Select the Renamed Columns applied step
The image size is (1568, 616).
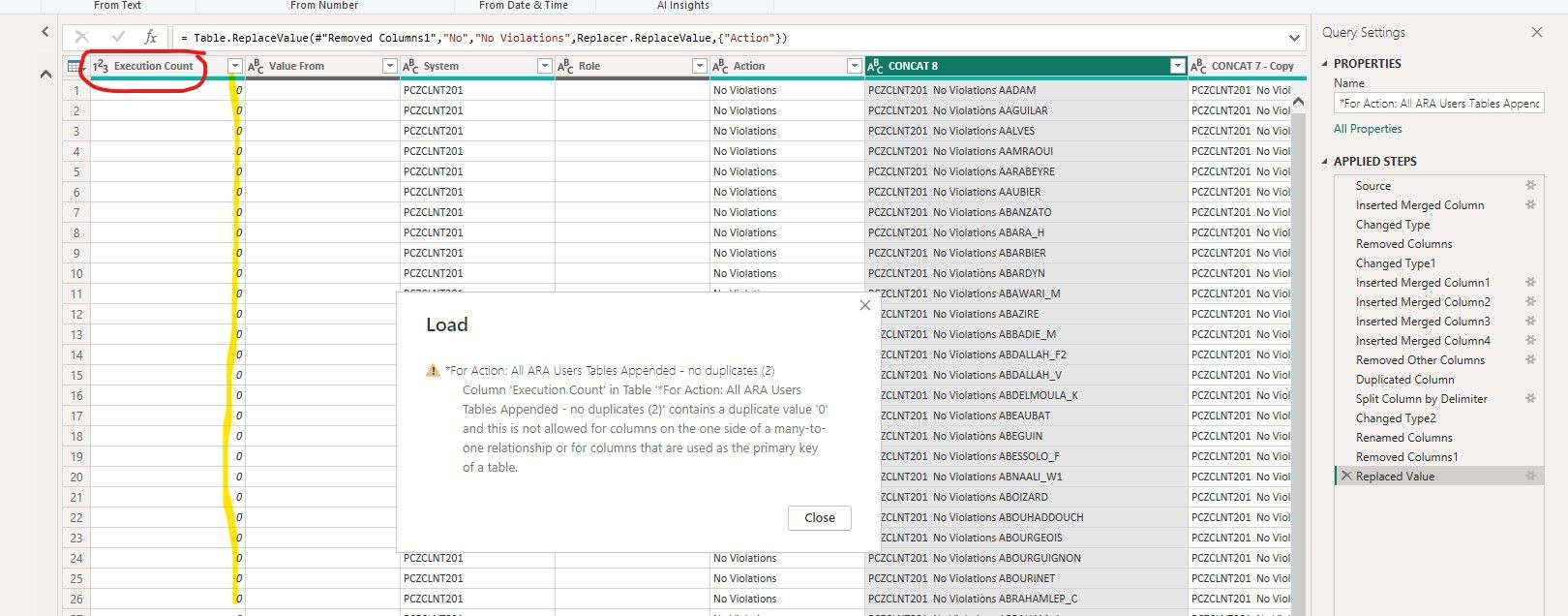click(x=1403, y=437)
